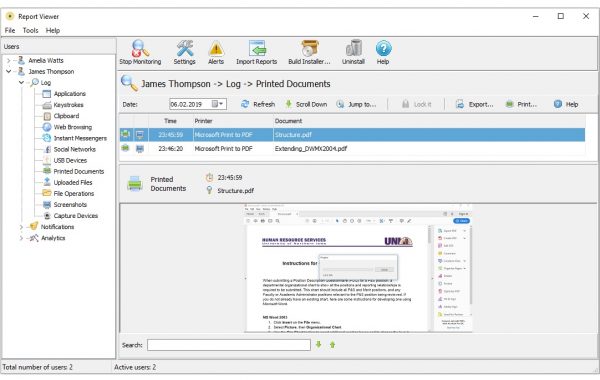Click the Jump to magnifier icon

340,104
